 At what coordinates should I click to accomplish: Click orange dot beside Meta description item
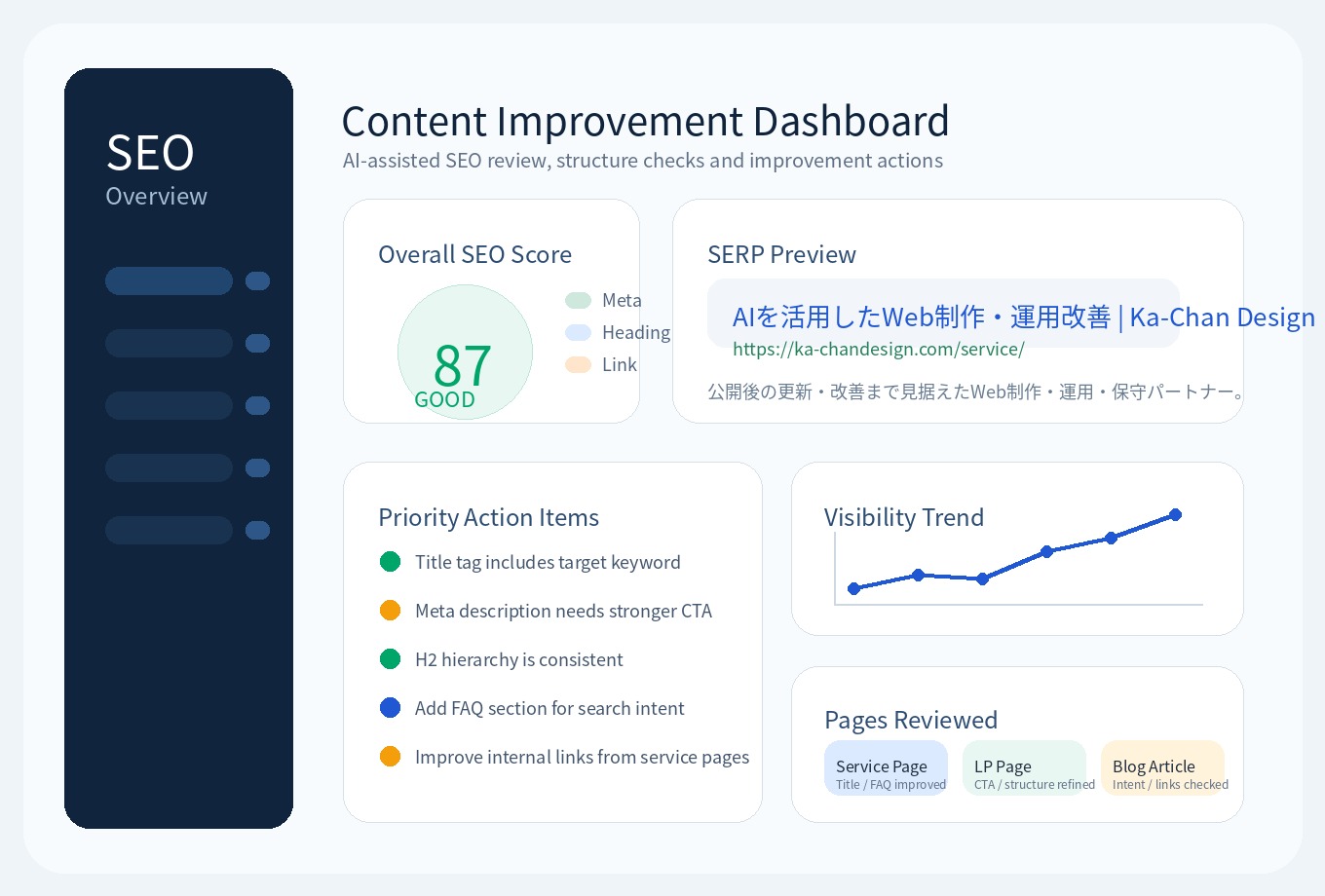[390, 611]
